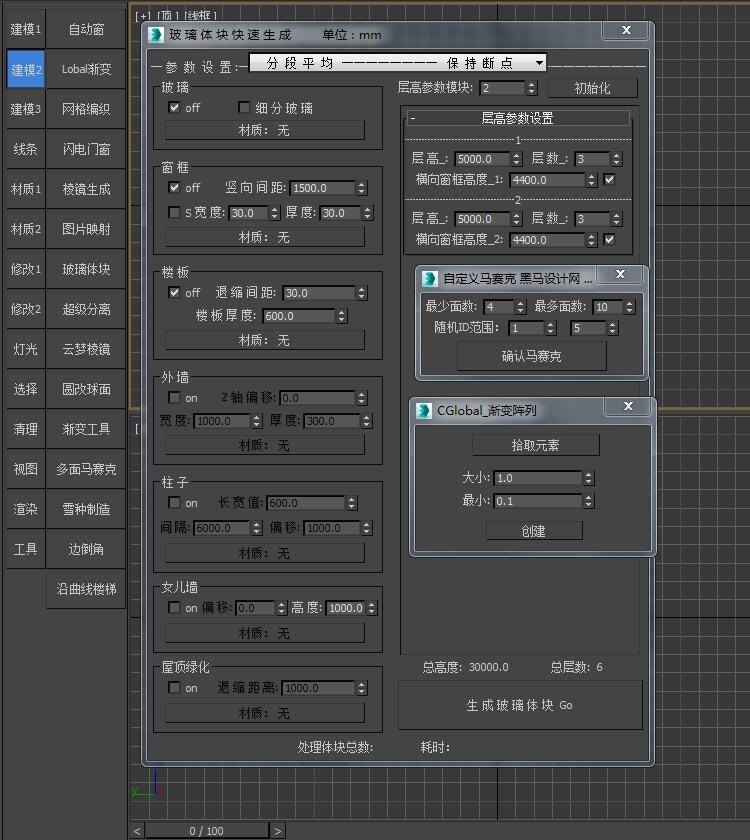Click the 楼板 材质: 无 button
The width and height of the screenshot is (750, 840).
(x=264, y=340)
